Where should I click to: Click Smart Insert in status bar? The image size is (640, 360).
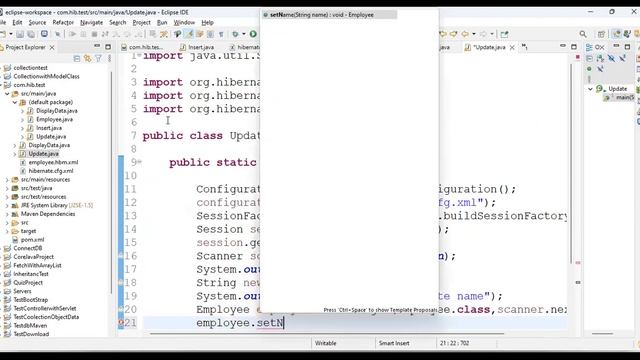click(x=394, y=343)
